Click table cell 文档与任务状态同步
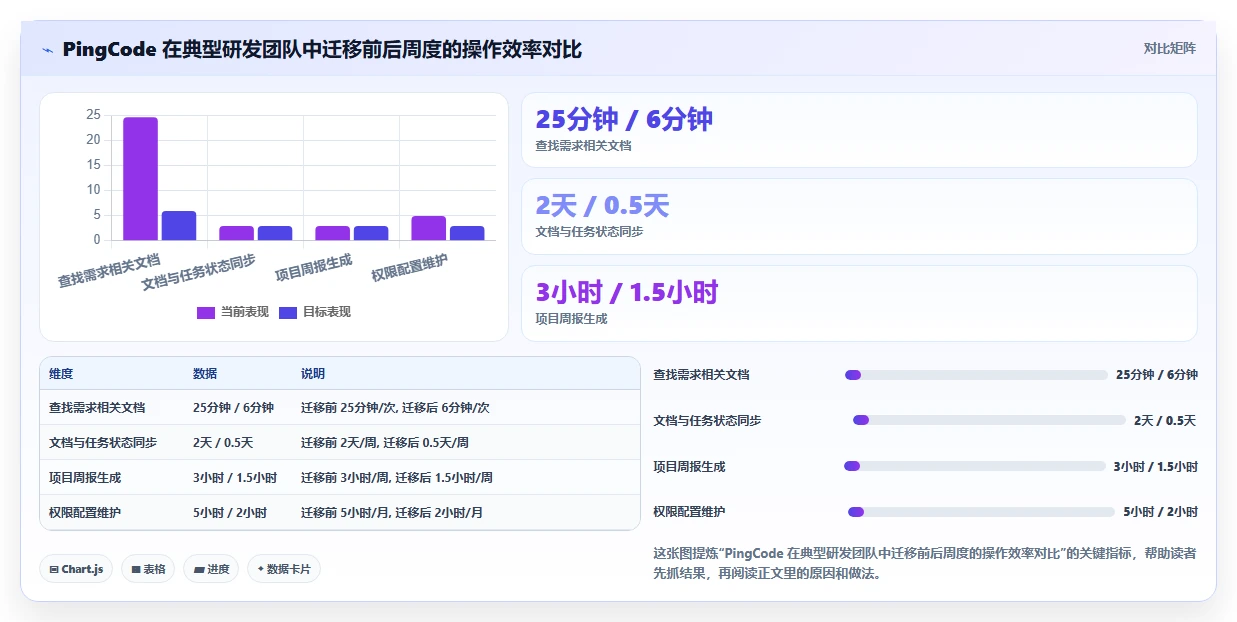 103,443
